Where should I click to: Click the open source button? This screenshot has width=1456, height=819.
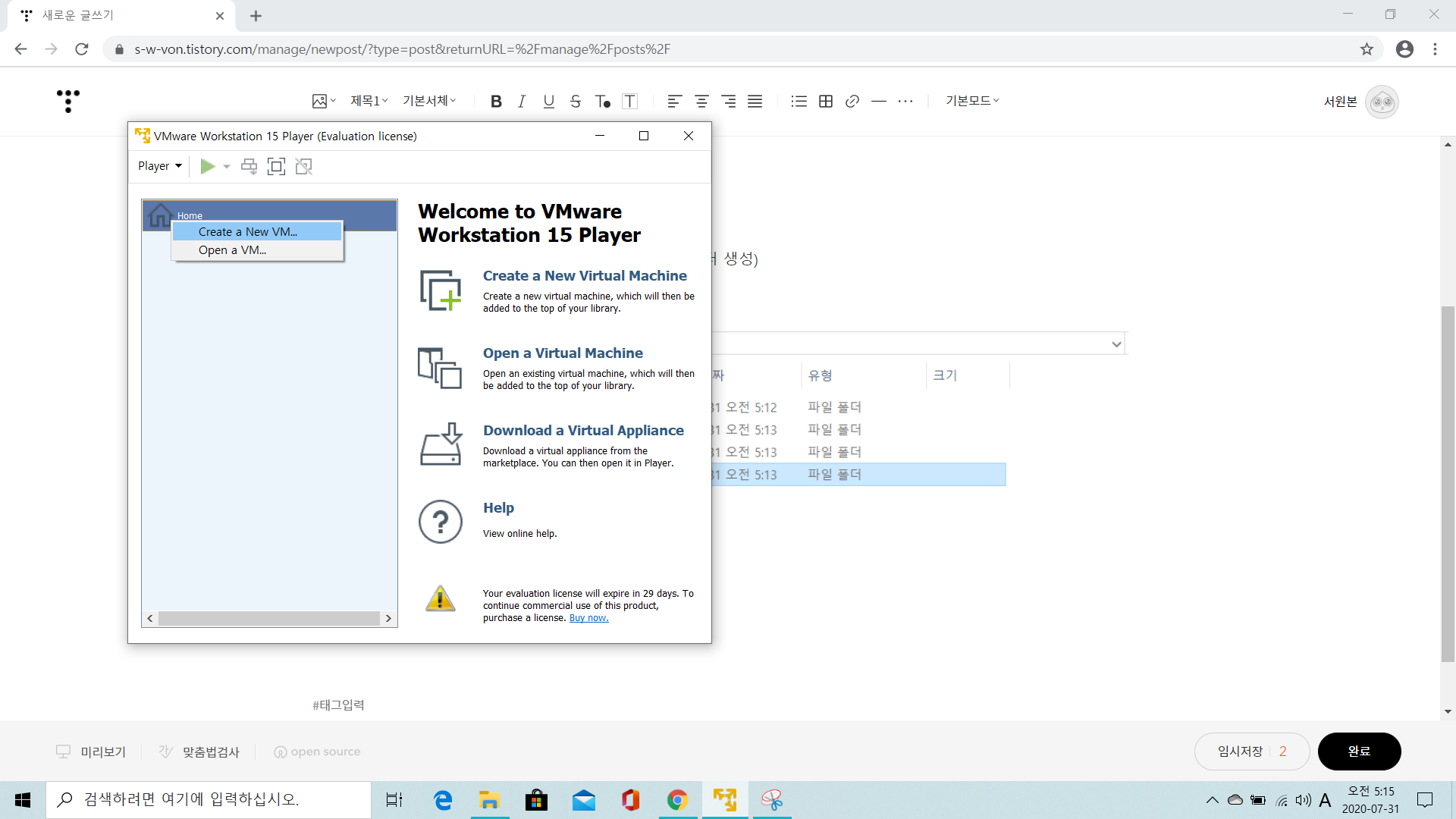click(x=317, y=752)
